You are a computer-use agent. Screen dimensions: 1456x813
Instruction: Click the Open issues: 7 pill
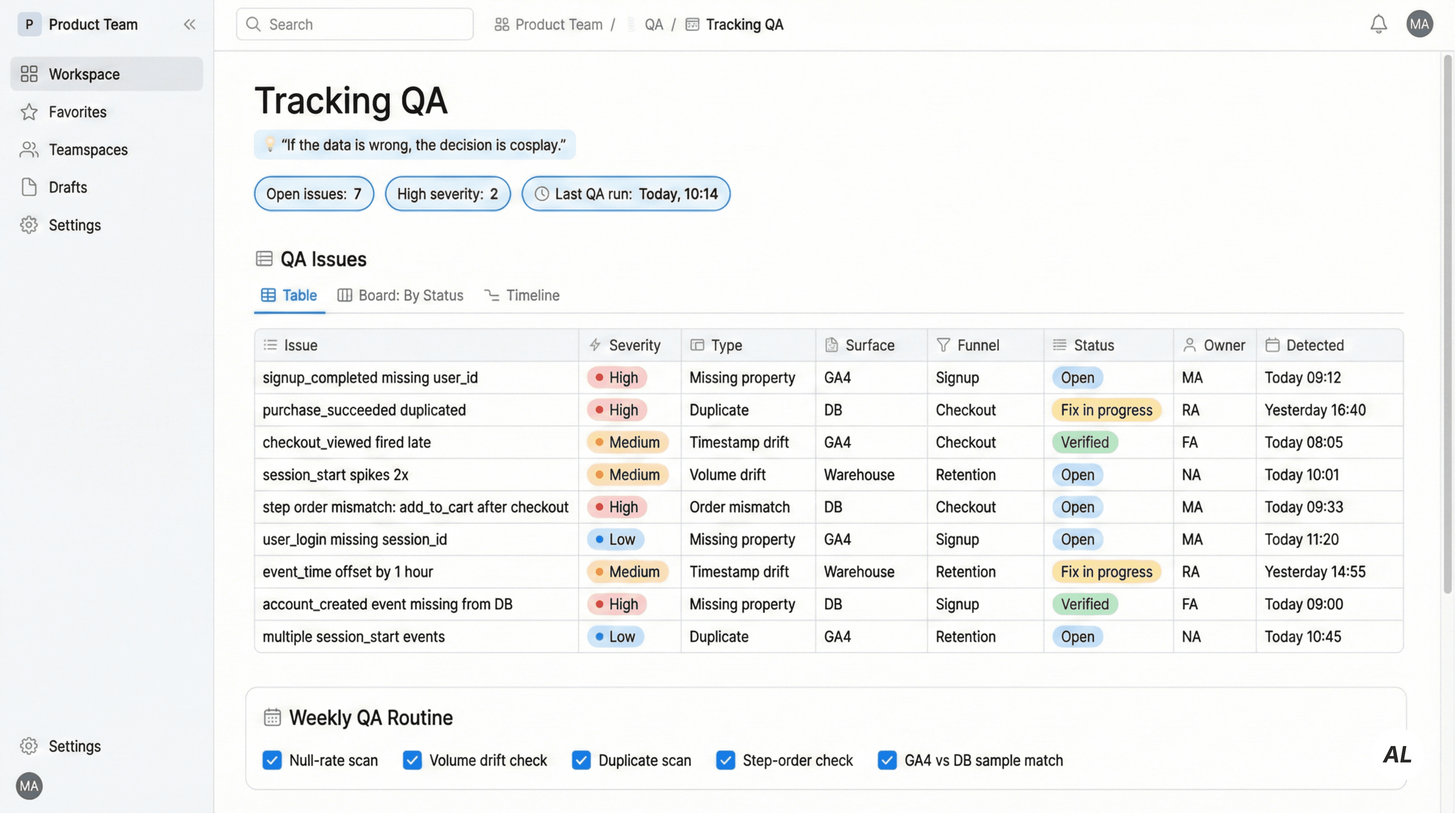click(x=314, y=194)
